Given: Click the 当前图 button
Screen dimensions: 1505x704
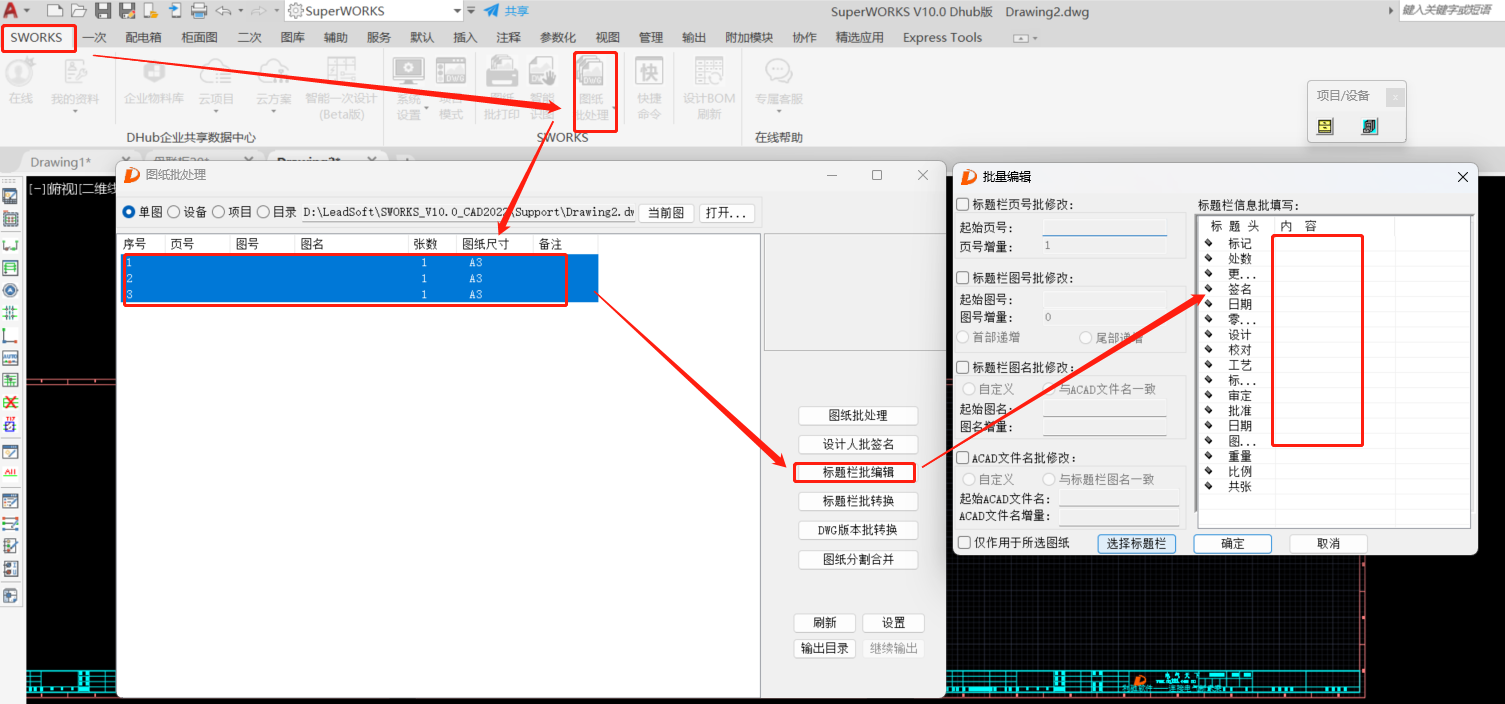Looking at the screenshot, I should point(666,213).
